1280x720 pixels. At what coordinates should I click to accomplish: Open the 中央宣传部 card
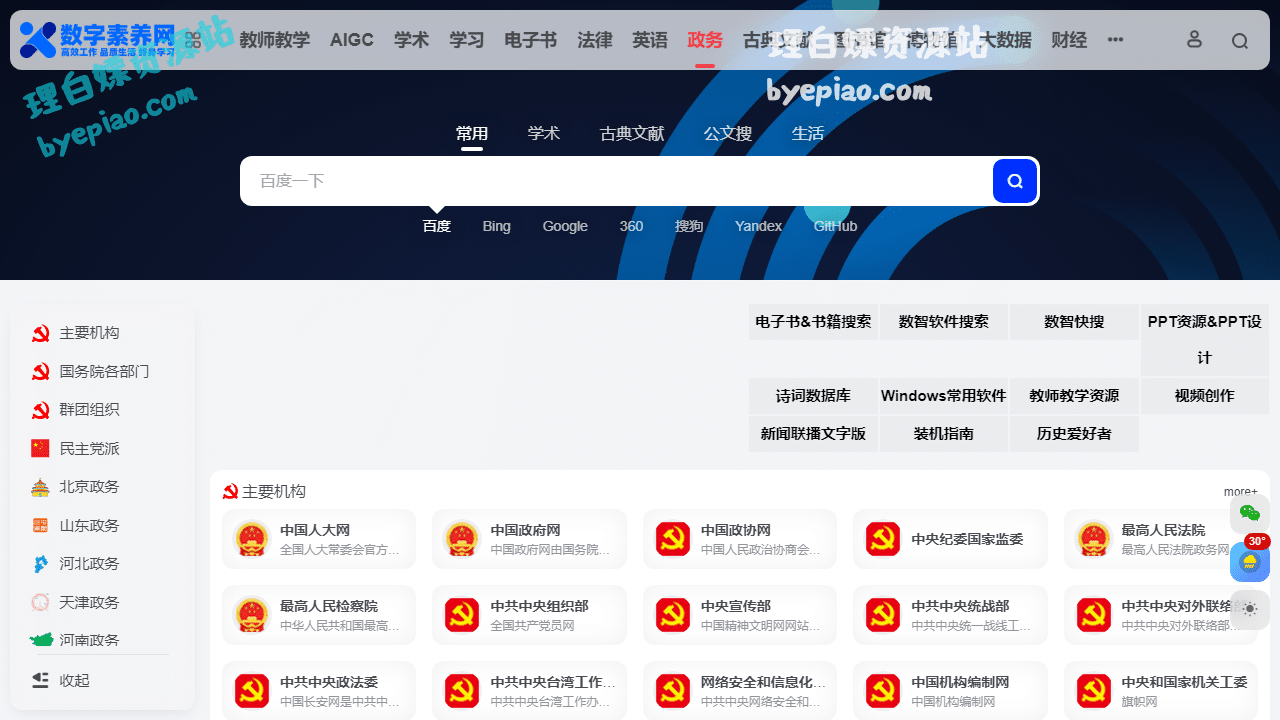(x=740, y=615)
